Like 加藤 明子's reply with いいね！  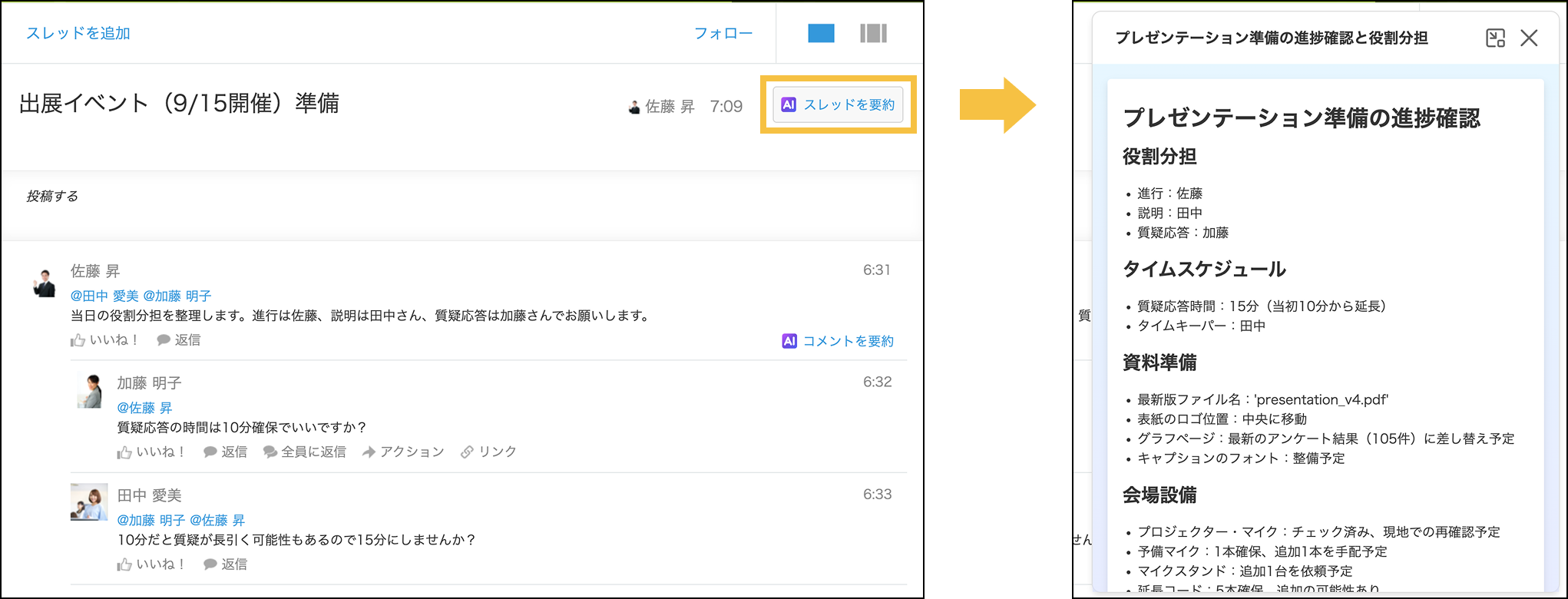(x=152, y=452)
